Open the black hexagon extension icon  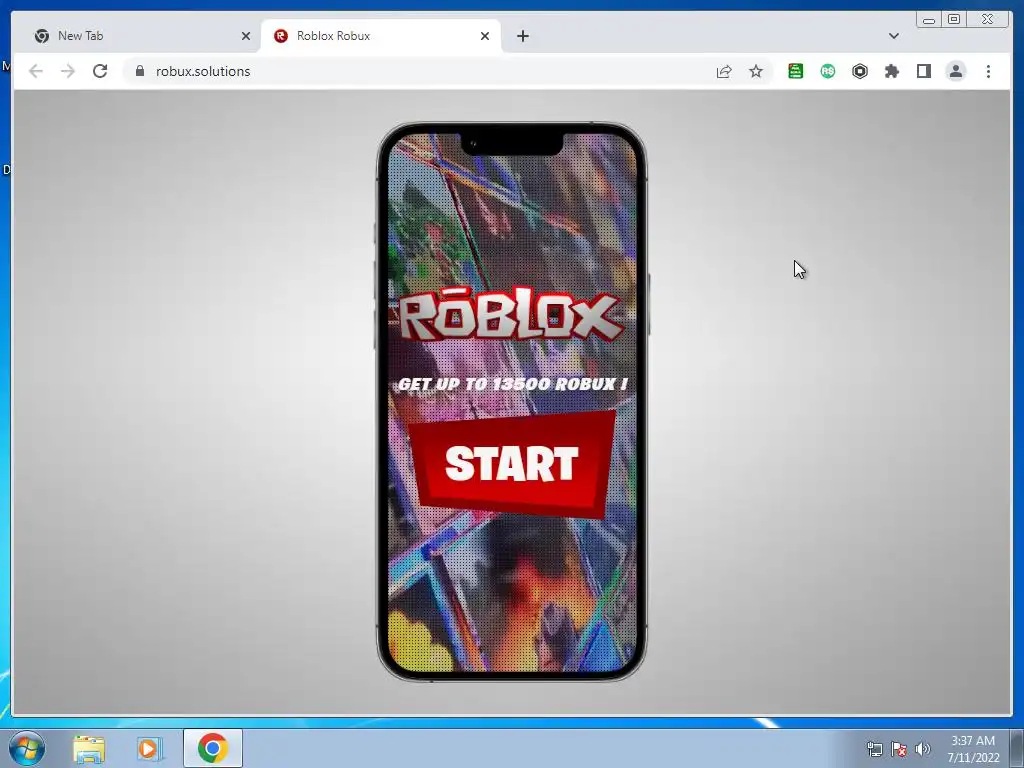859,71
